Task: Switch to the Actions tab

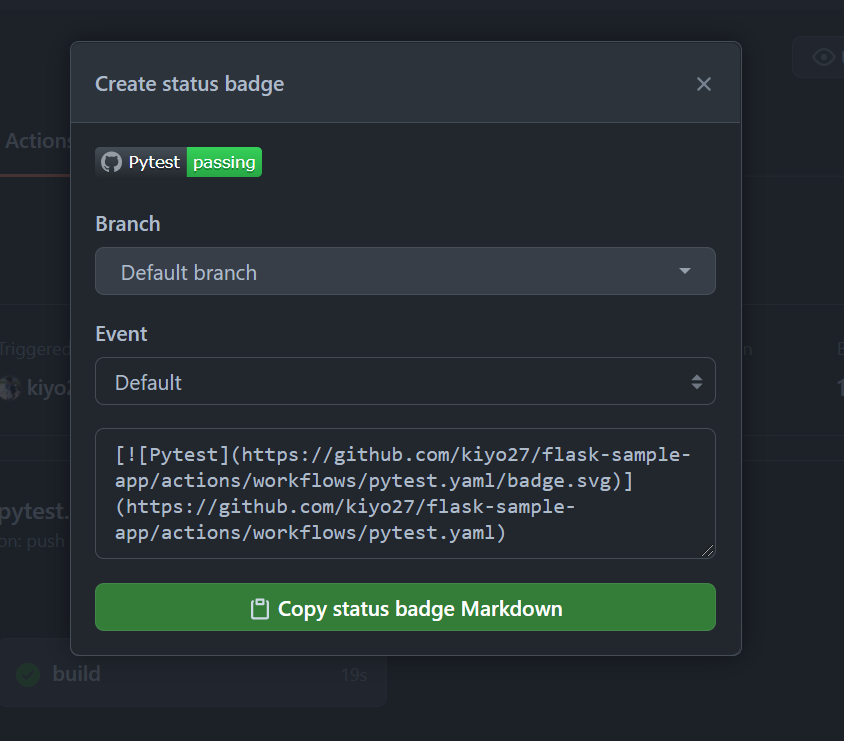Action: coord(38,140)
